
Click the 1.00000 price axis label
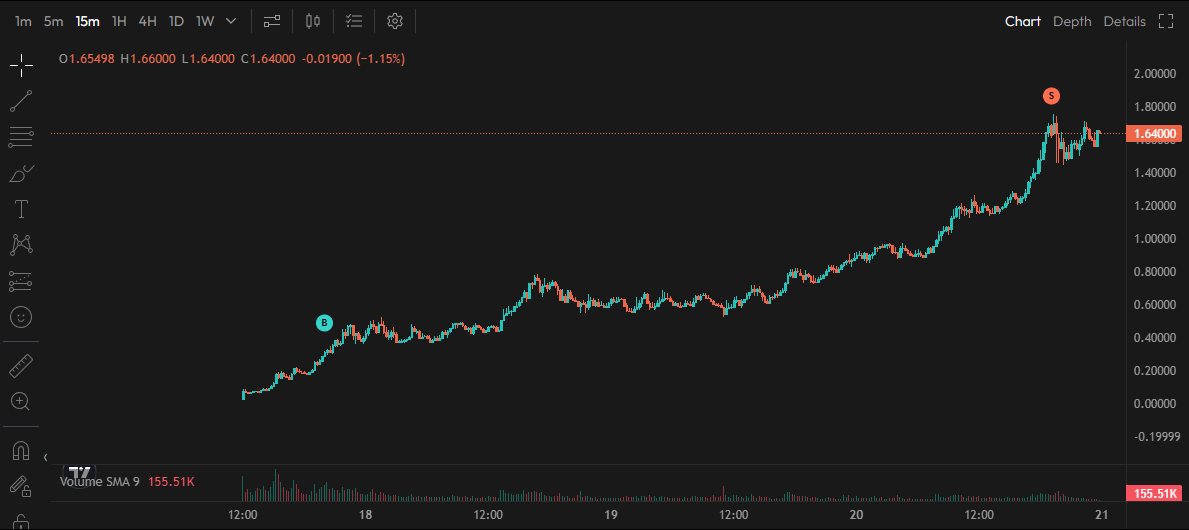pyautogui.click(x=1155, y=239)
